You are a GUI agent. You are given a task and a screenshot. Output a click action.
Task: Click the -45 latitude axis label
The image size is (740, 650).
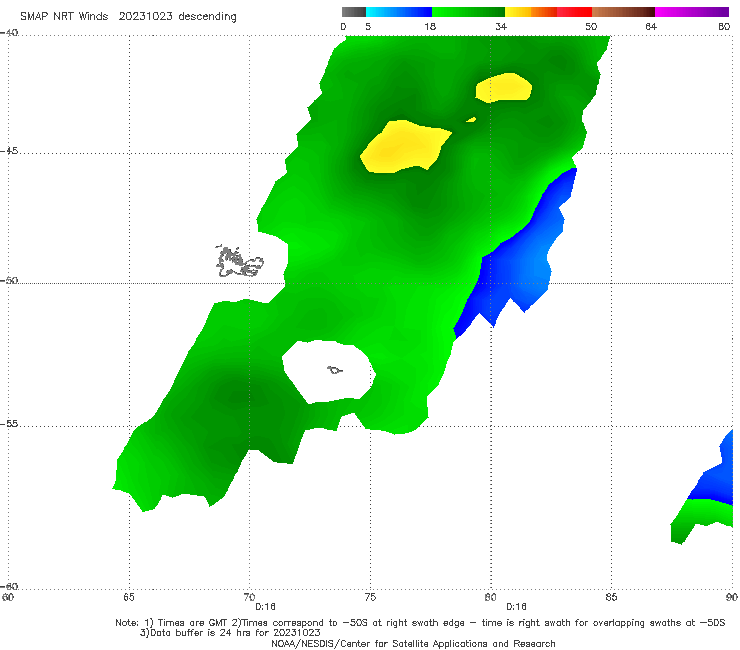pyautogui.click(x=9, y=151)
